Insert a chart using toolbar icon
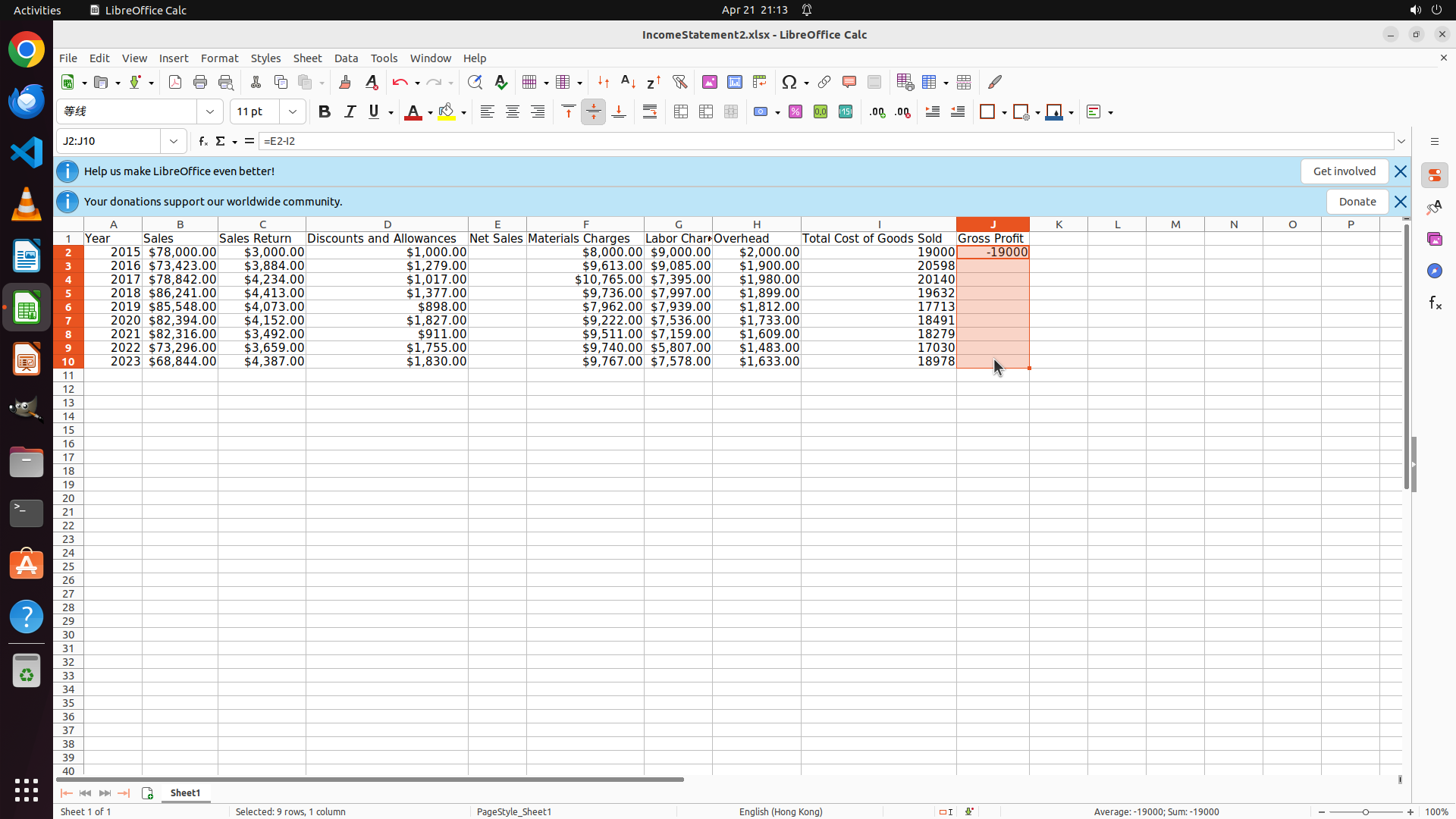 tap(734, 82)
